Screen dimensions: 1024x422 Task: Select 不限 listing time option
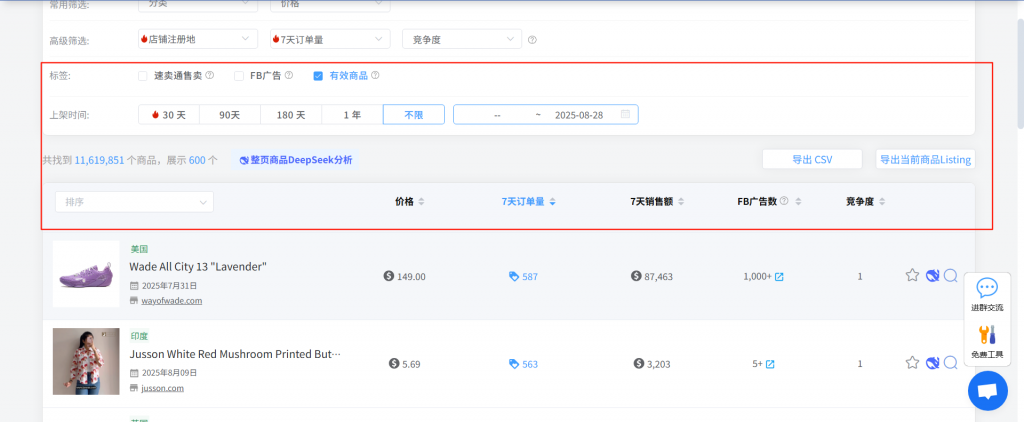point(414,114)
